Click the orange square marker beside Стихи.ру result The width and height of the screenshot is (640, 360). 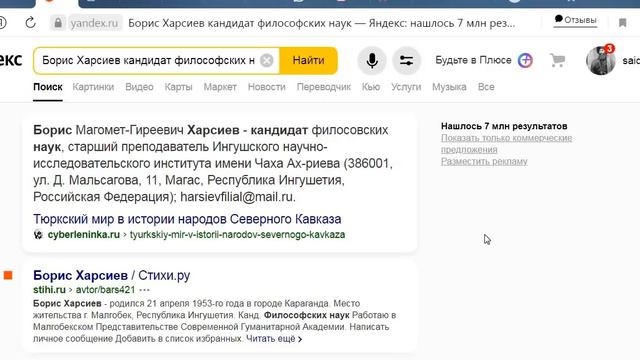pyautogui.click(x=8, y=276)
